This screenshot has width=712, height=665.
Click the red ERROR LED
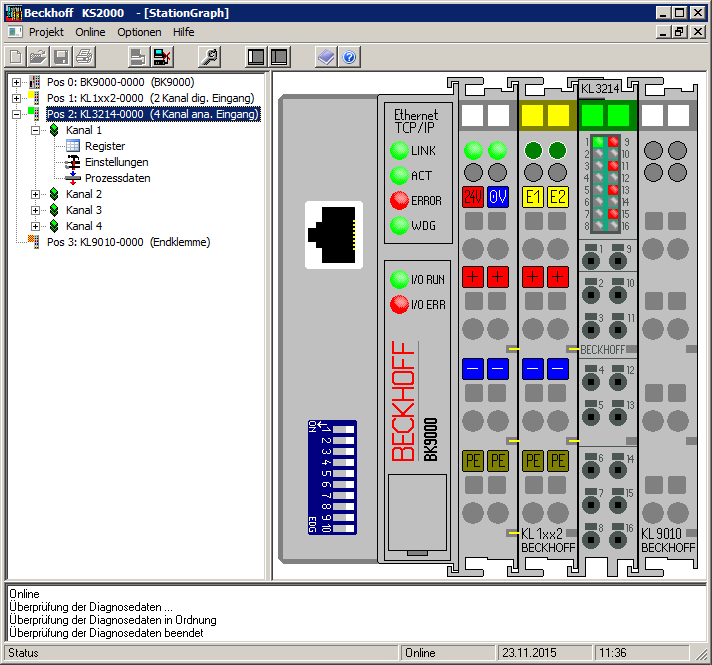pos(399,200)
